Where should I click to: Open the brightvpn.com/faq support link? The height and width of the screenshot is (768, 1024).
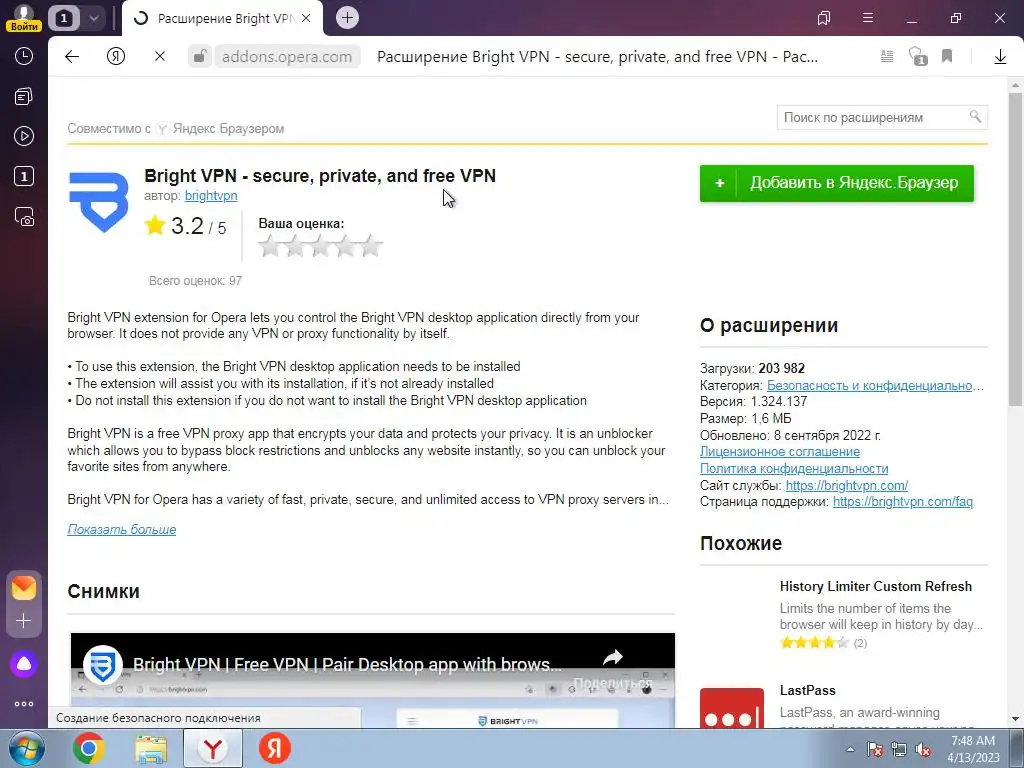tap(903, 502)
